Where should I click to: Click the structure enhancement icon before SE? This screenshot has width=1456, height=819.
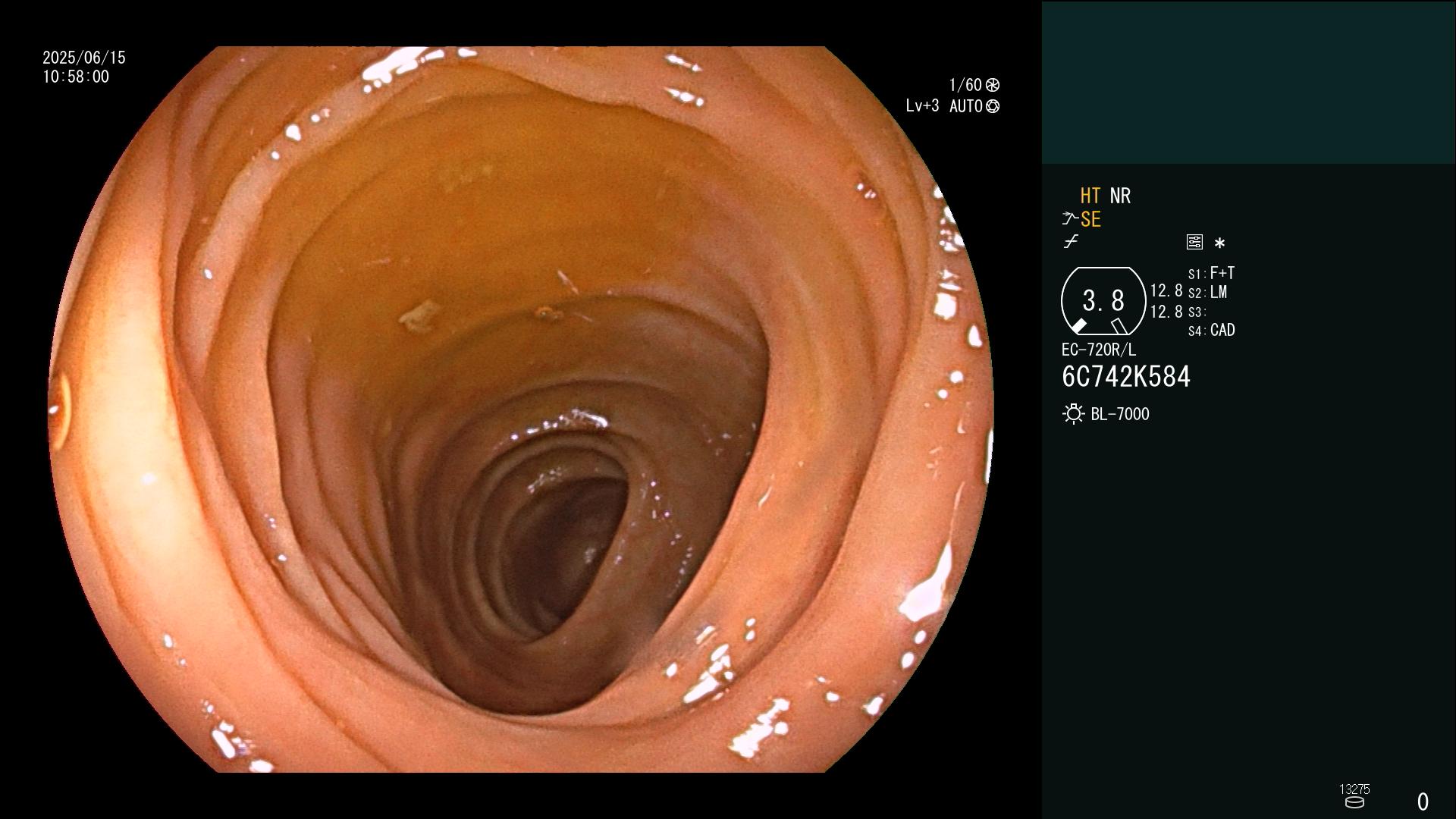click(x=1070, y=219)
